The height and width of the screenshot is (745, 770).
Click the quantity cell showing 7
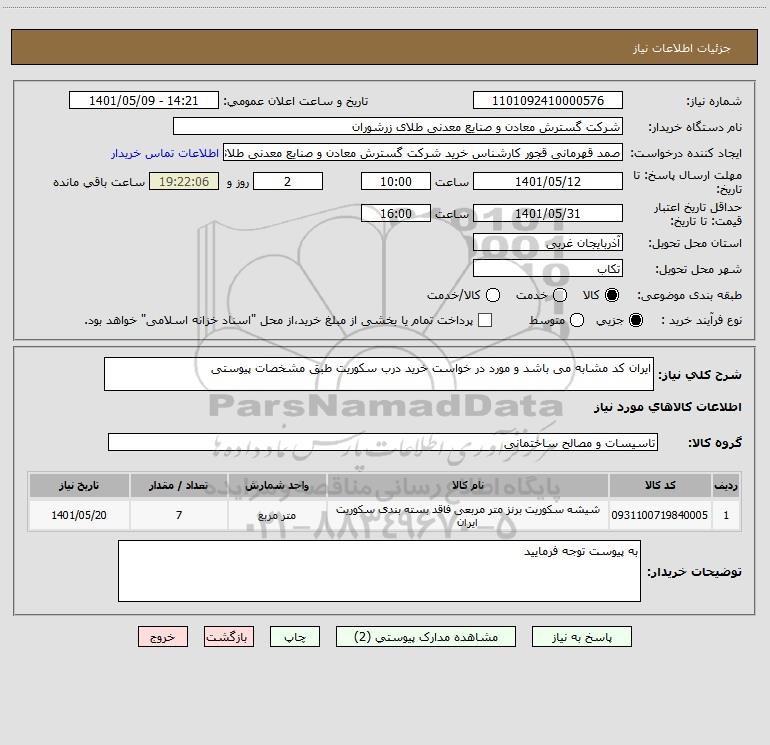(179, 515)
